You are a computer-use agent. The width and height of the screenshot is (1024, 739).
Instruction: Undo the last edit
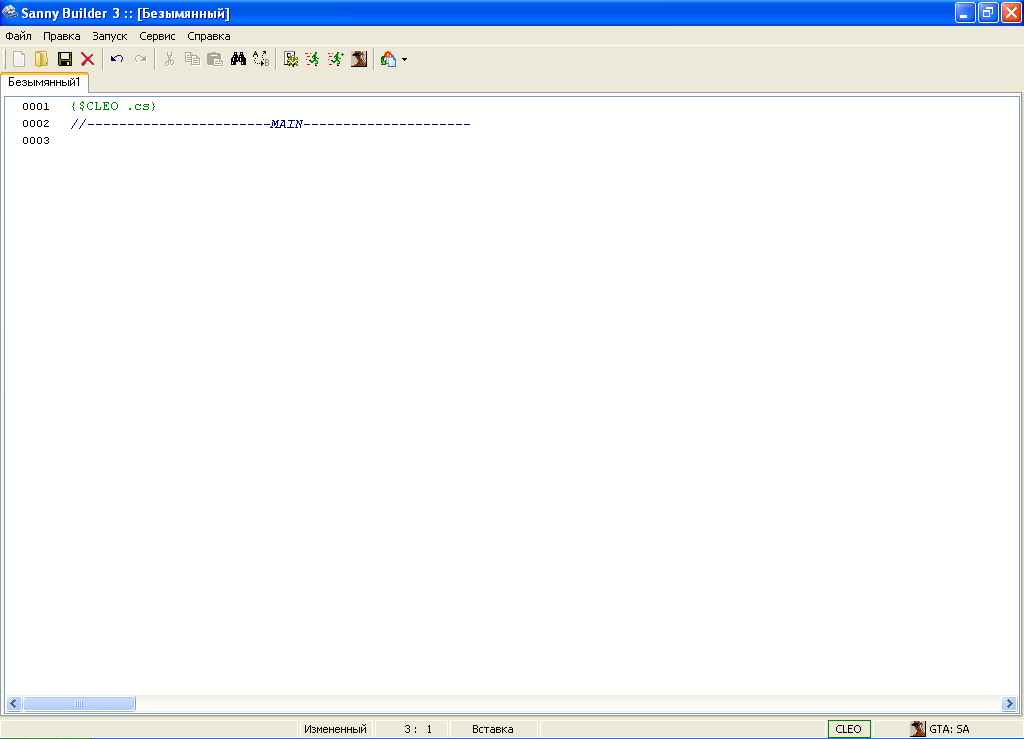coord(117,59)
